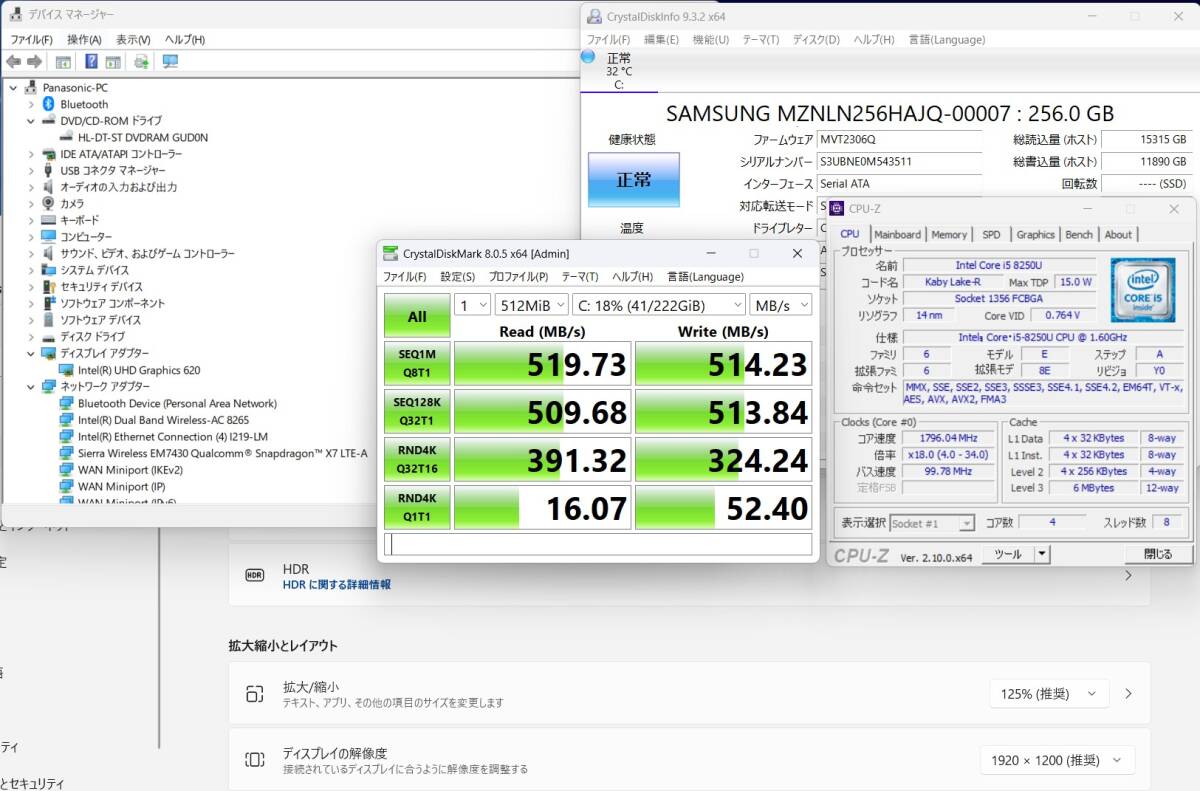Viewport: 1200px width, 791px height.
Task: Select the キーボード keyboard icon in device tree
Action: click(x=48, y=220)
